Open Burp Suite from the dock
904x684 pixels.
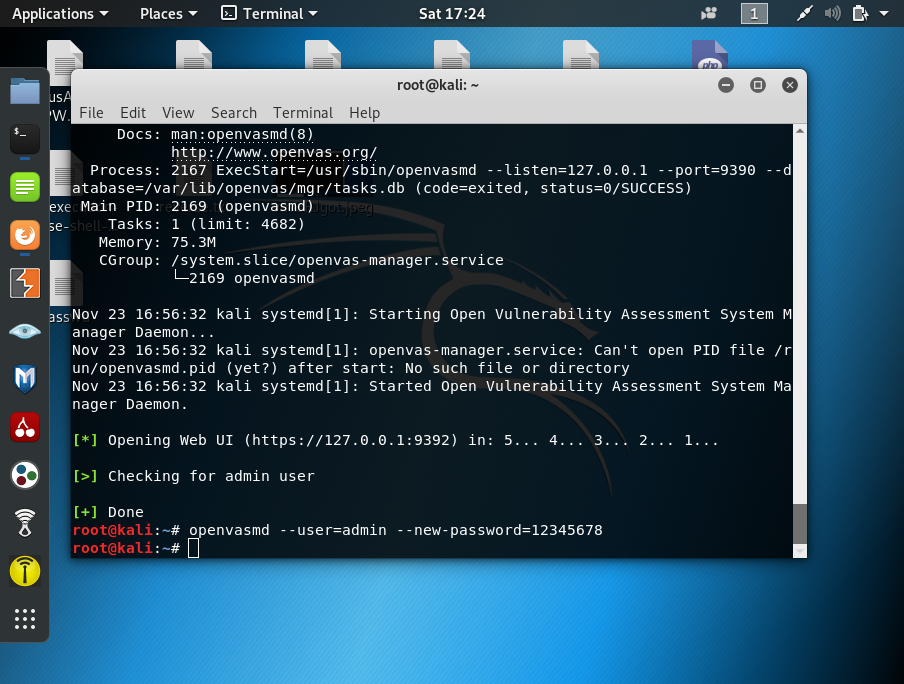(25, 283)
